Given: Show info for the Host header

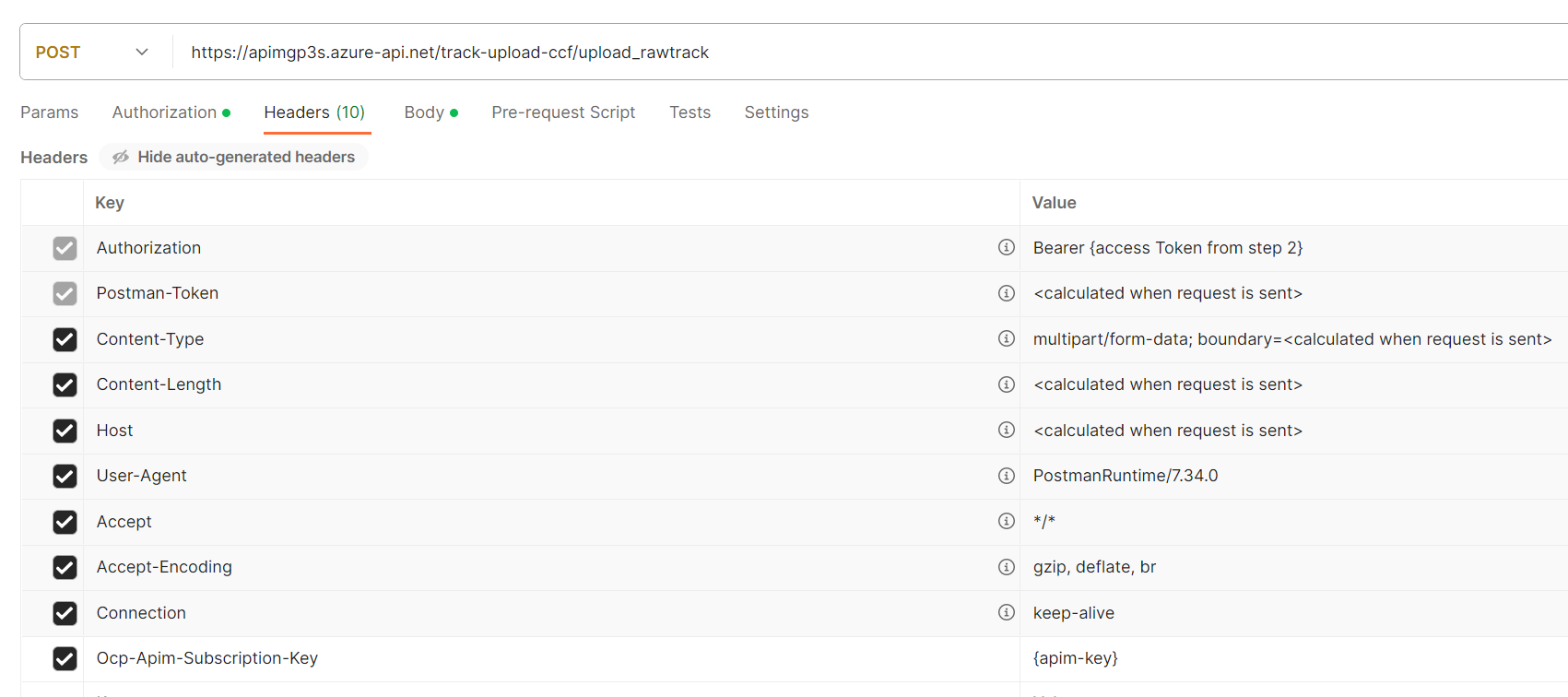Looking at the screenshot, I should (1006, 430).
